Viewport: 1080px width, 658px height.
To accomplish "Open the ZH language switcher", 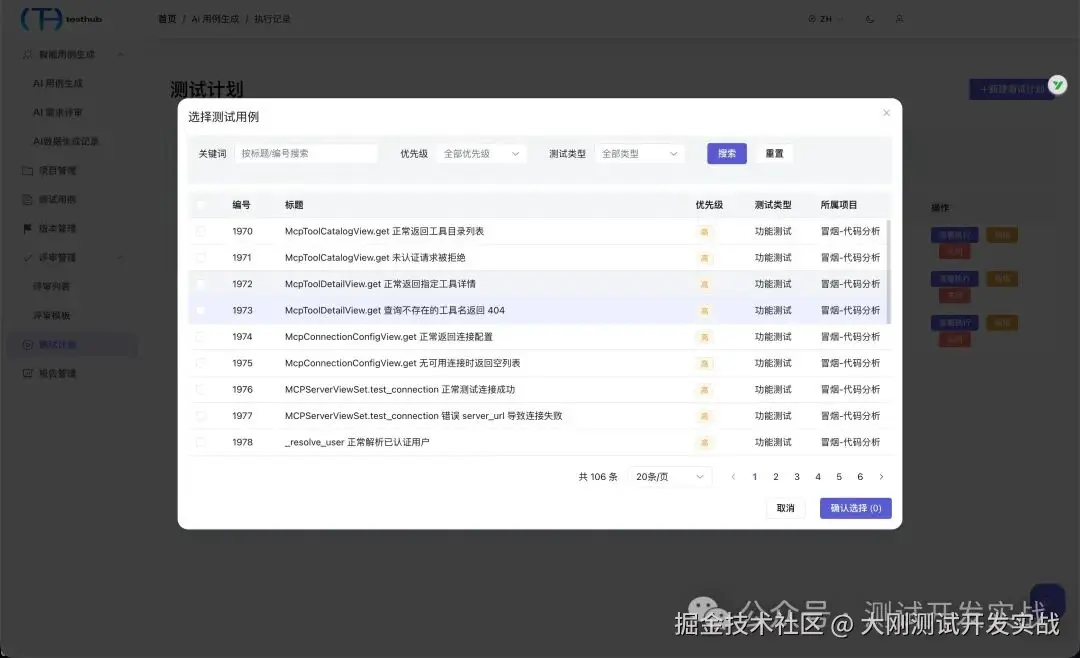I will pos(825,19).
